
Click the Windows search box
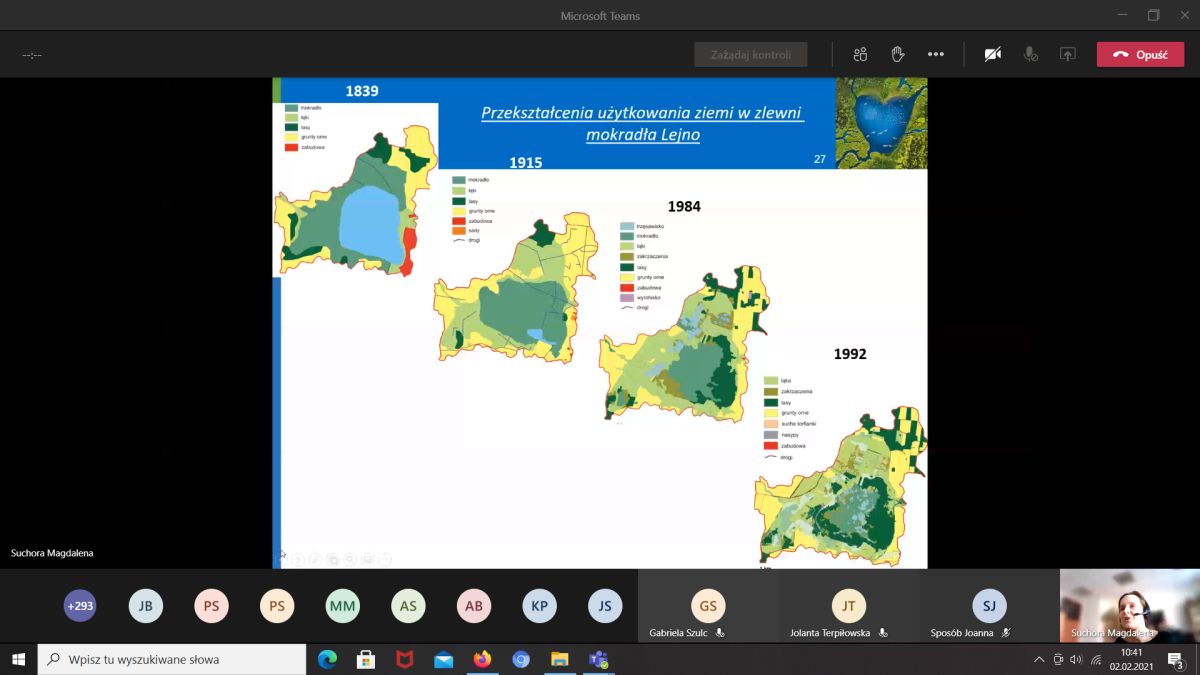(172, 659)
